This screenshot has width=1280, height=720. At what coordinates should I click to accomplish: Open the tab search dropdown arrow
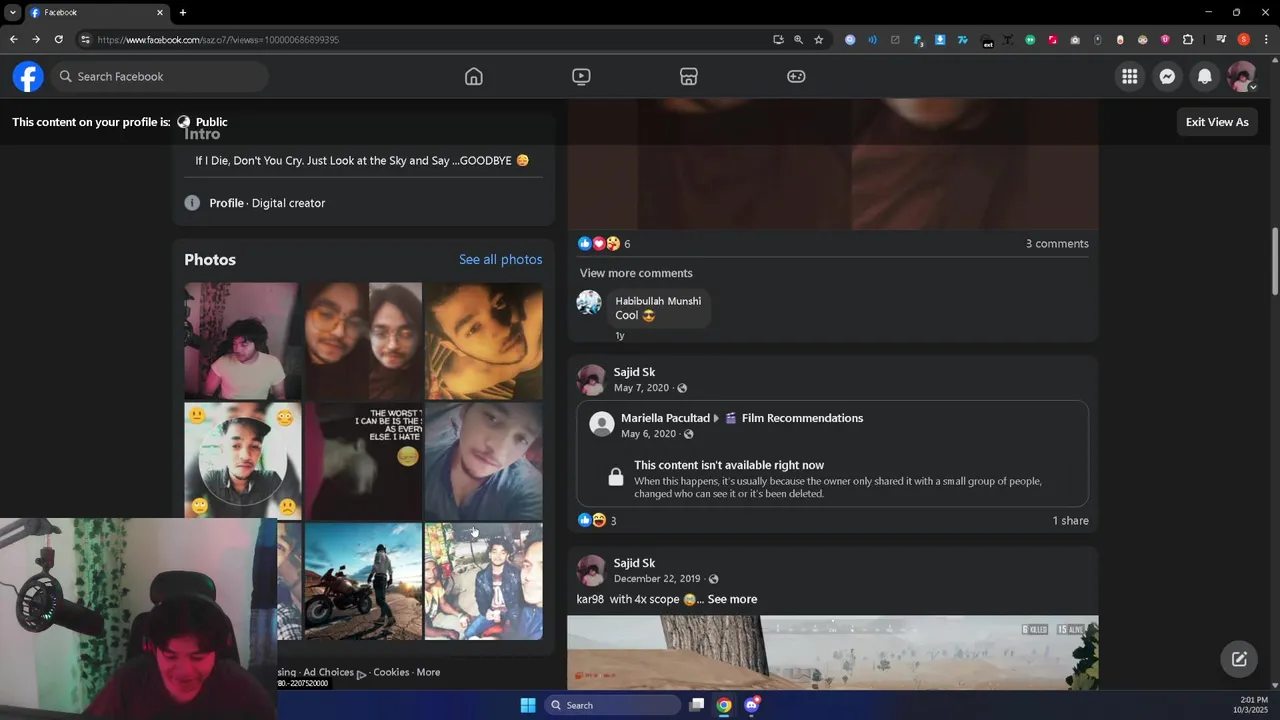(12, 12)
